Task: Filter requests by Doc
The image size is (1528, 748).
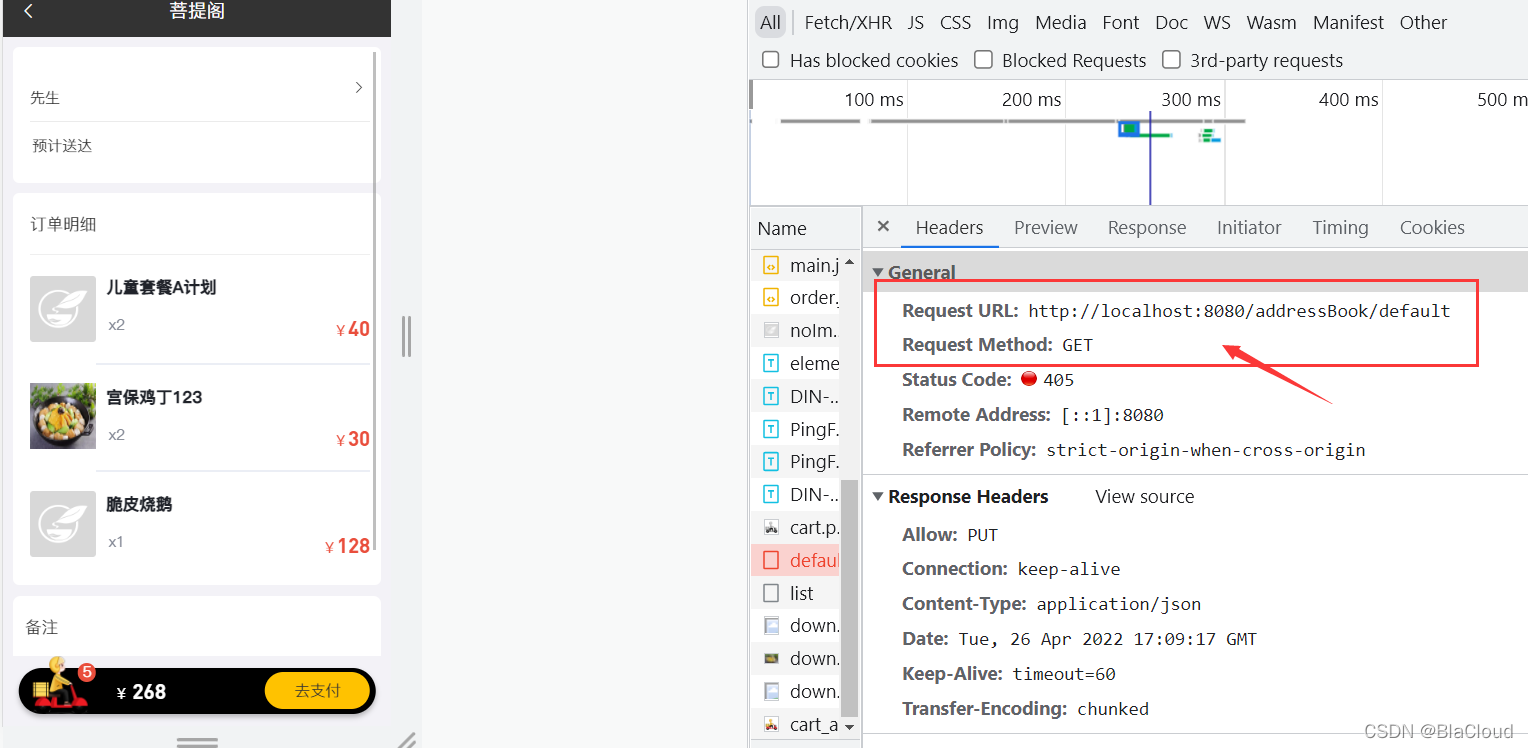Action: coord(1172,22)
